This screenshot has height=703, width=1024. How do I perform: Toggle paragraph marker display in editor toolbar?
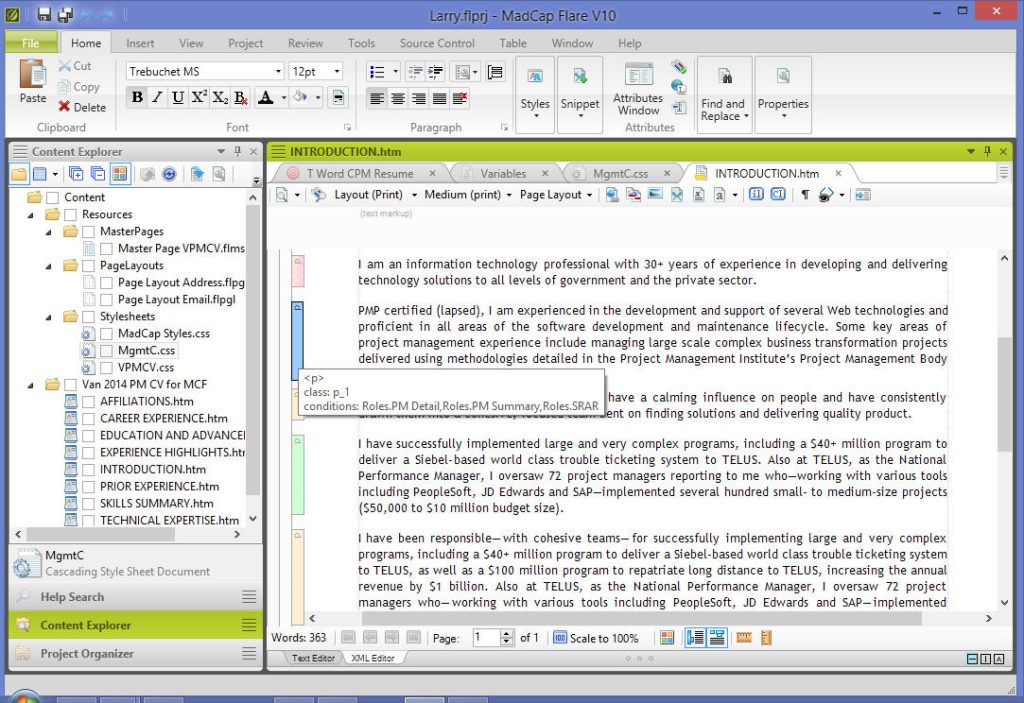point(805,195)
